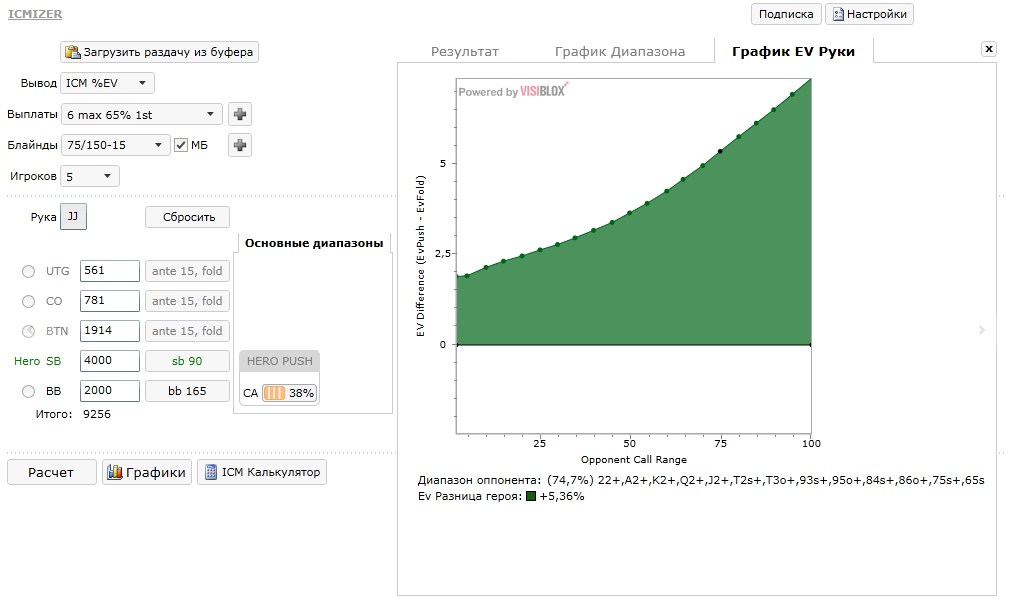Select the BB radio button

28,391
